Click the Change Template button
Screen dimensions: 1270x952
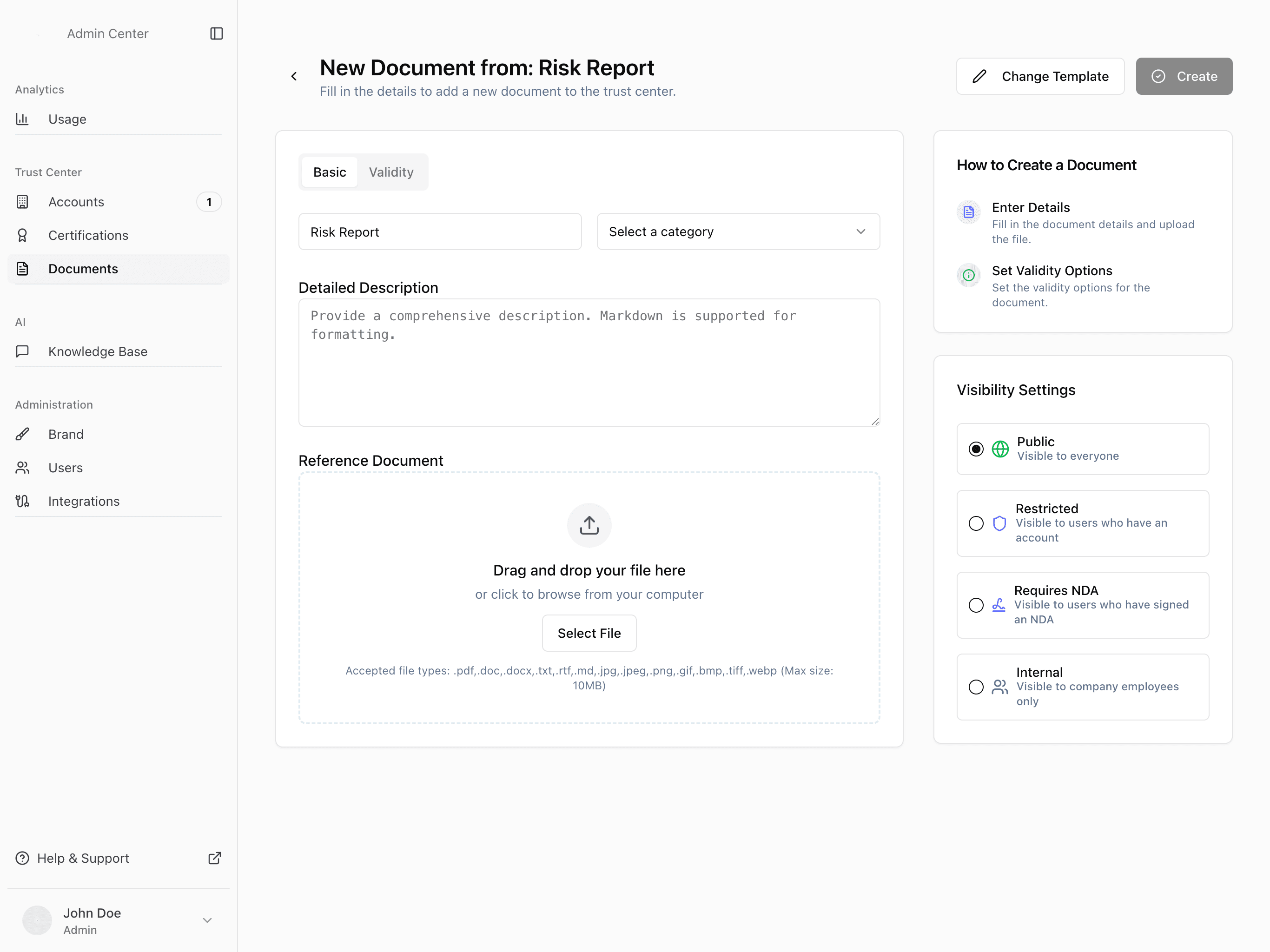click(x=1040, y=76)
